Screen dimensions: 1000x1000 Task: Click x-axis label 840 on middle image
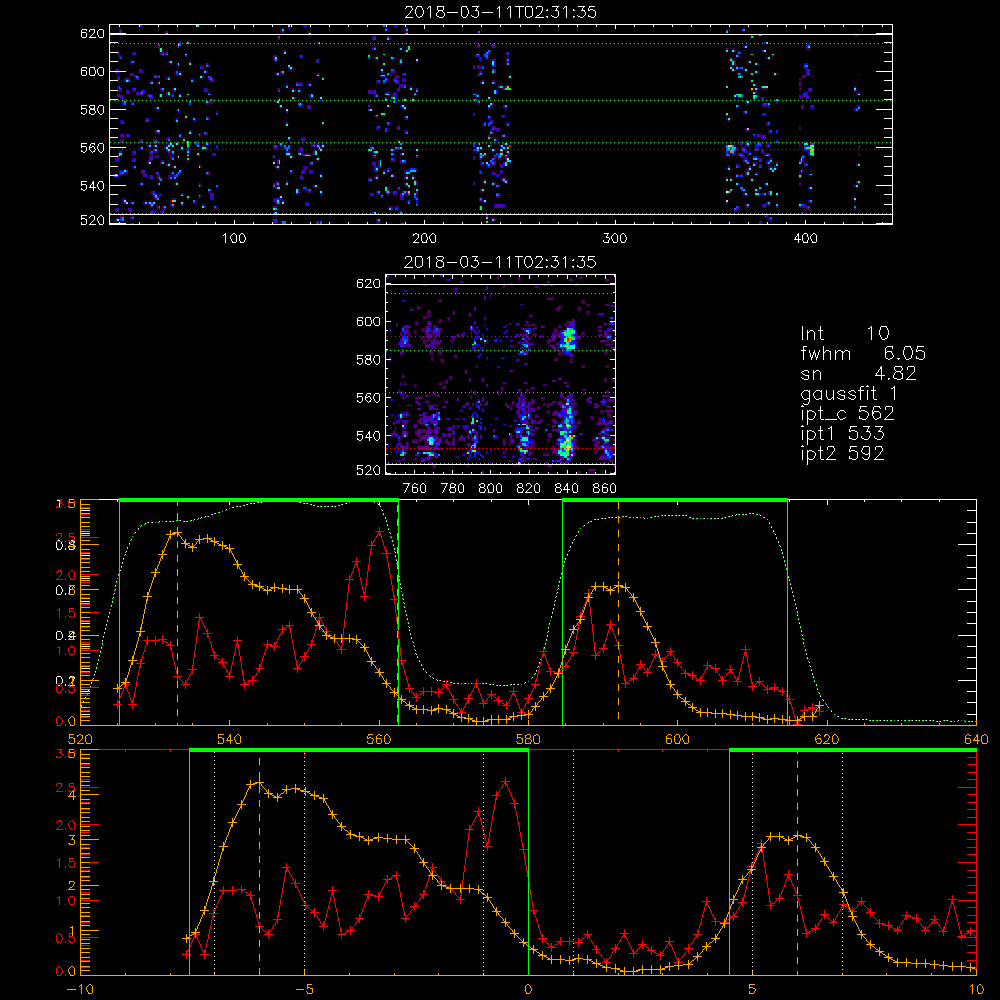[566, 489]
